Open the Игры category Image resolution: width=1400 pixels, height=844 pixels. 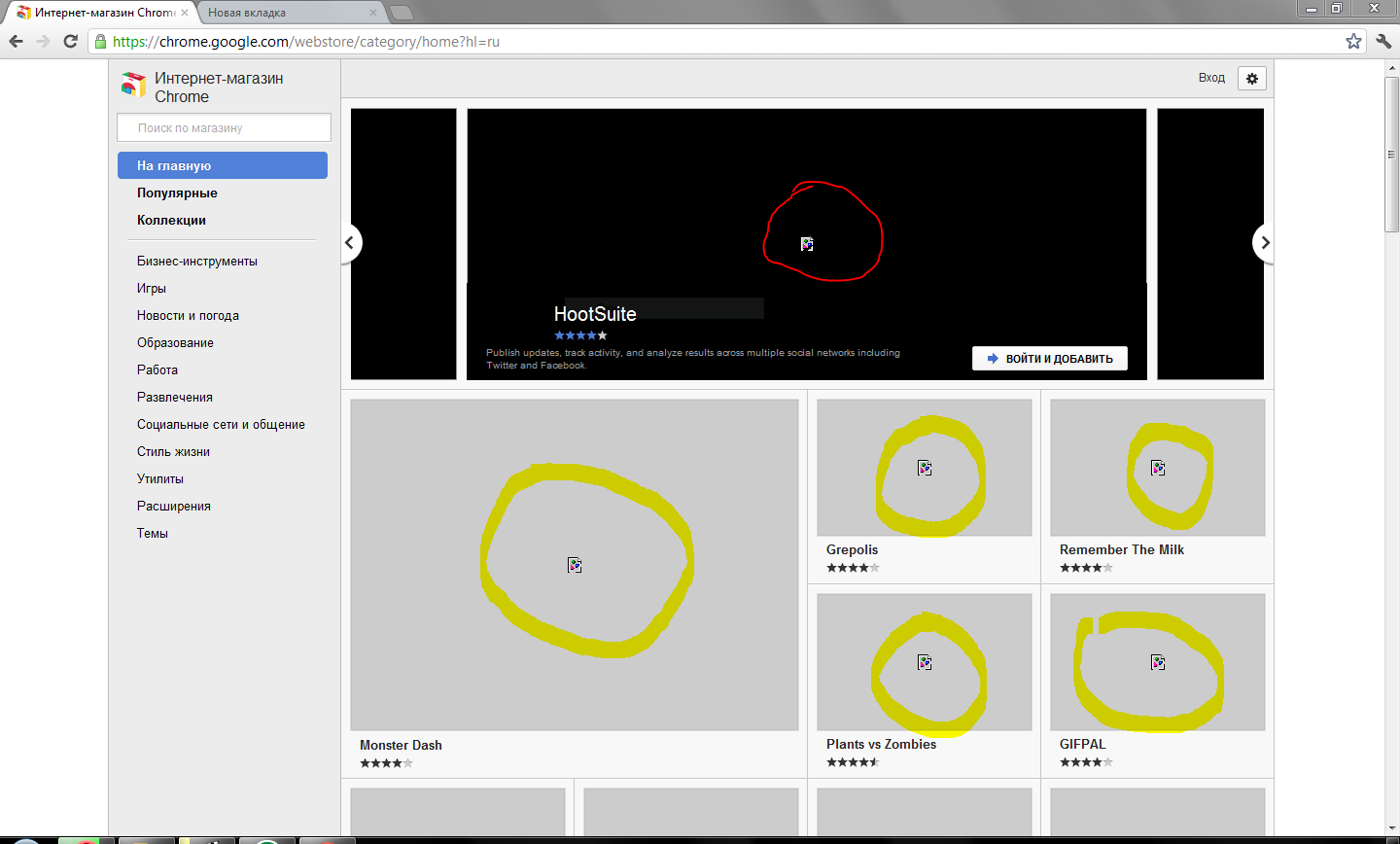(152, 288)
